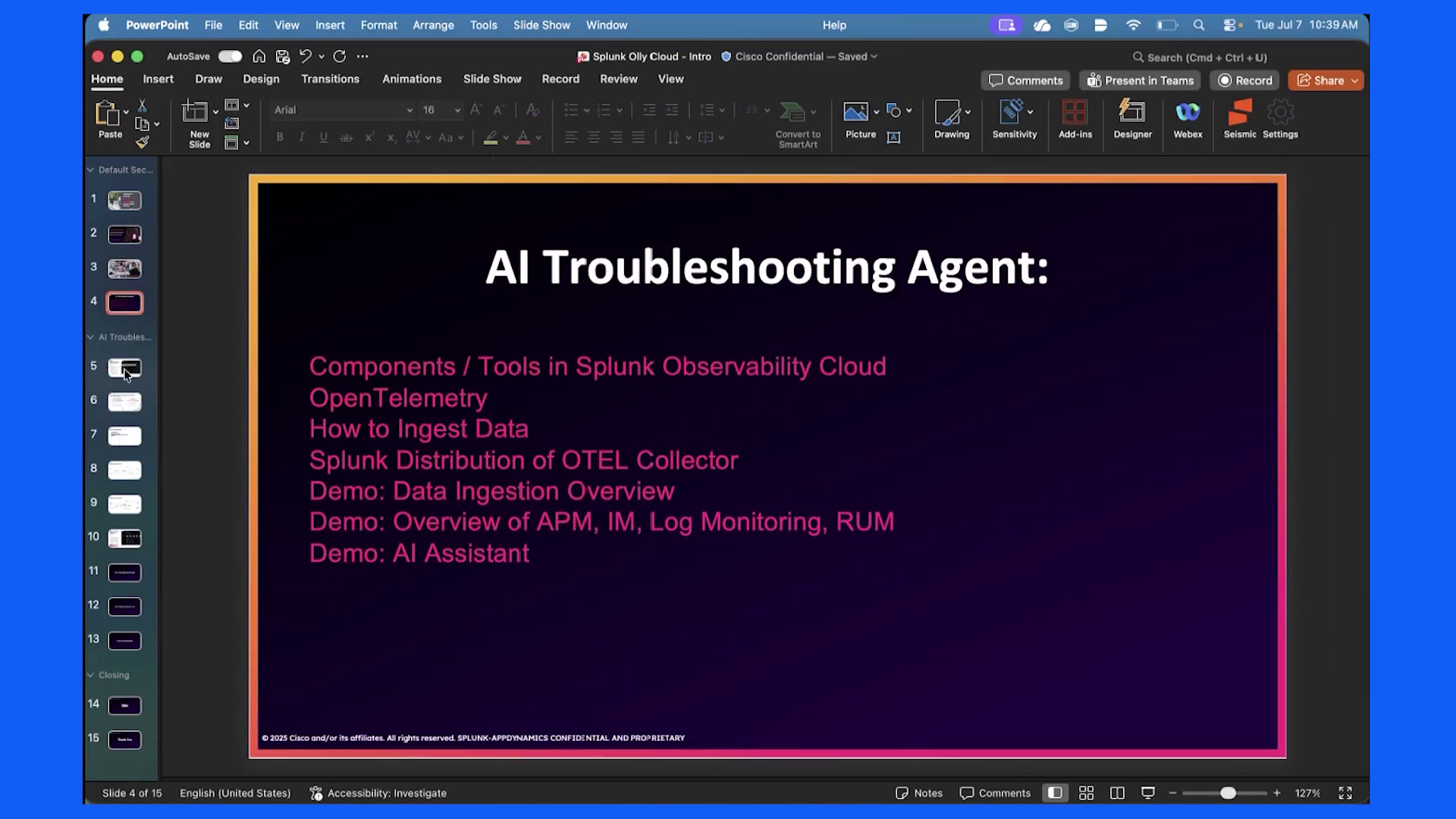Select slide 10 thumbnail

(x=124, y=538)
